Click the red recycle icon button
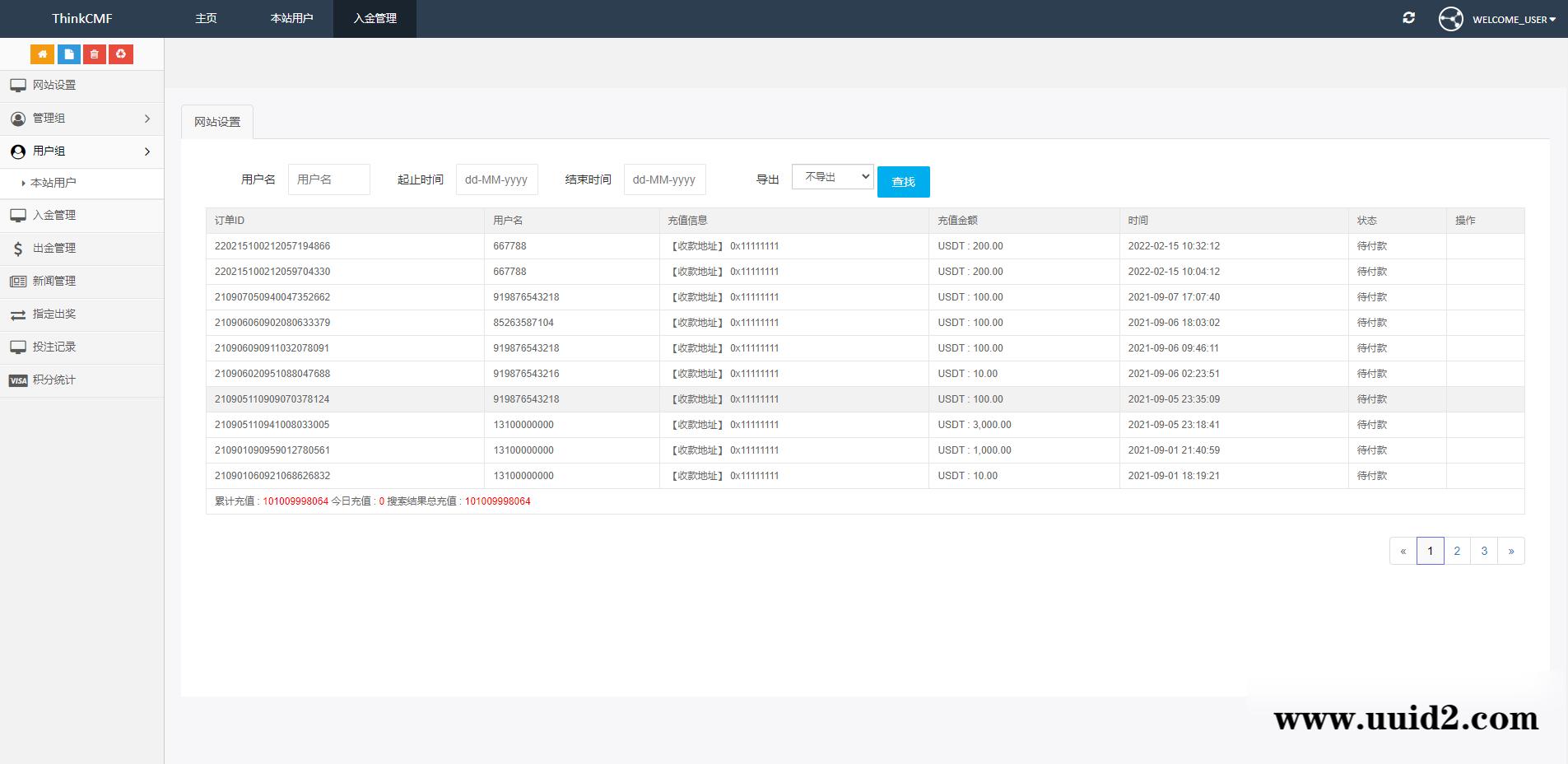The width and height of the screenshot is (1568, 764). (121, 54)
